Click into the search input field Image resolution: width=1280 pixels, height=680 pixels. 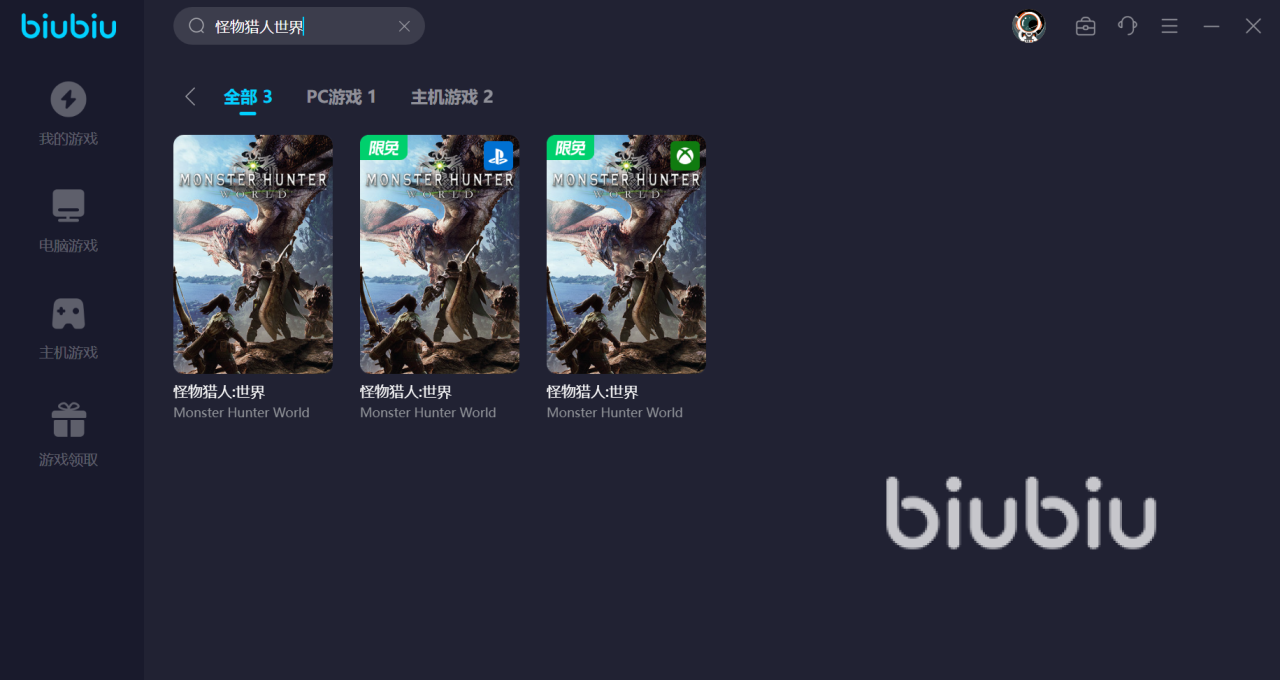(x=299, y=26)
